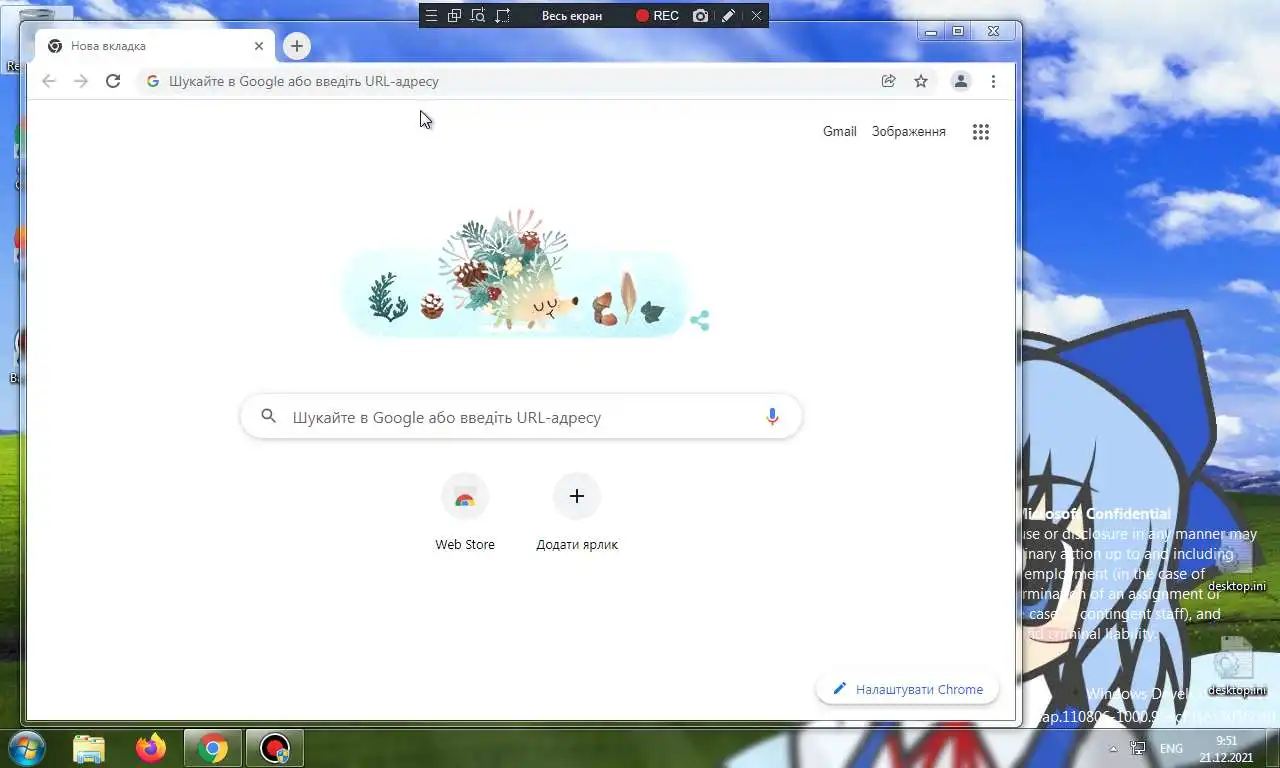1280x768 pixels.
Task: Start voice search with the microphone
Action: 772,417
